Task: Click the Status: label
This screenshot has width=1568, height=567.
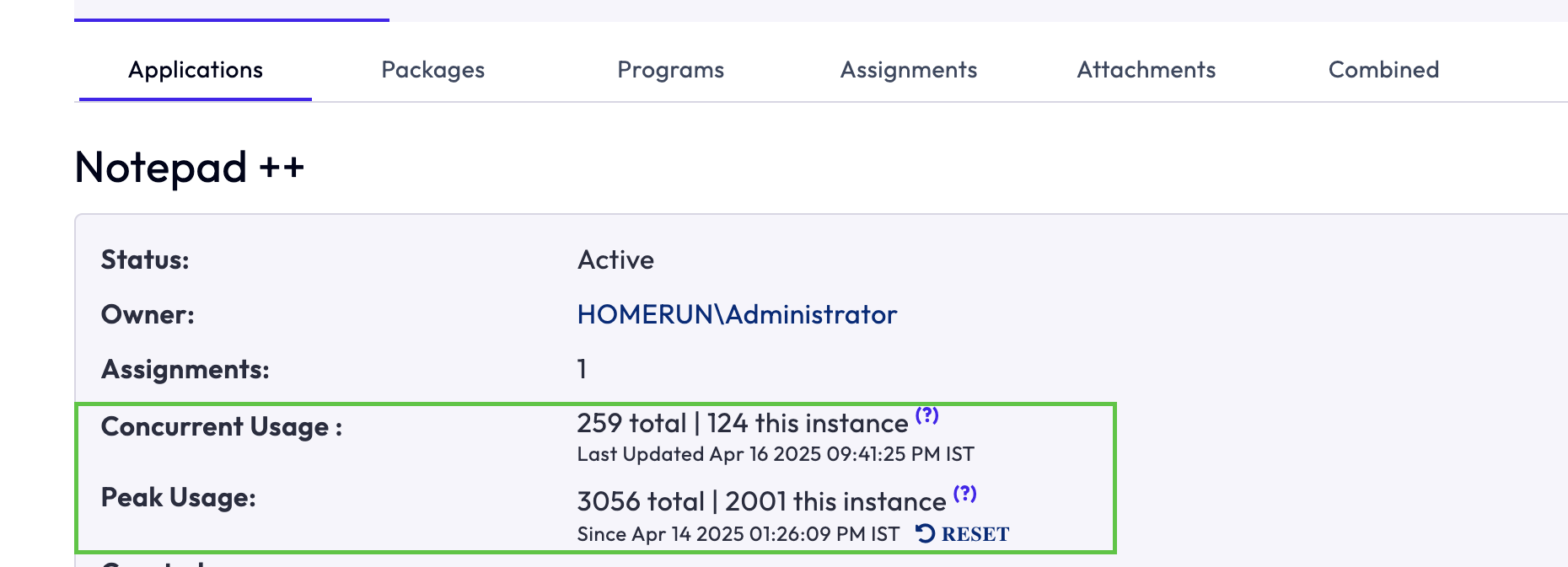Action: (145, 259)
